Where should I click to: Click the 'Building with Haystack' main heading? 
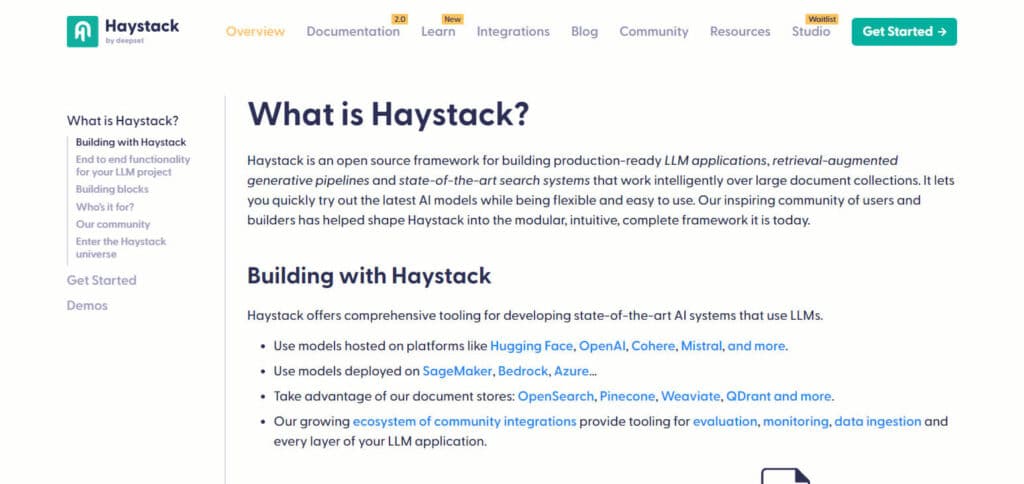coord(369,276)
